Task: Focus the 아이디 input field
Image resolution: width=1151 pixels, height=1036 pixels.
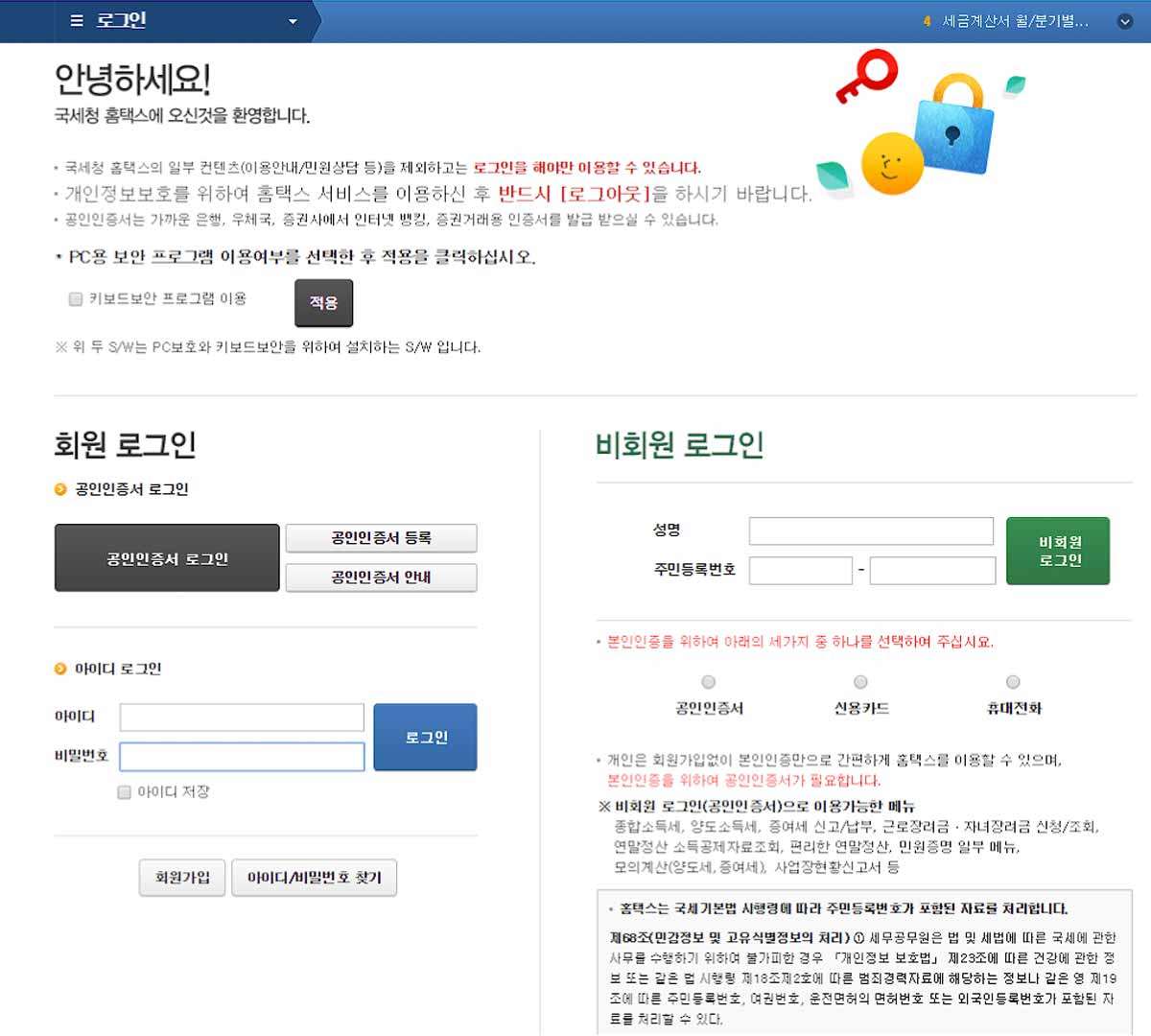Action: [x=242, y=718]
